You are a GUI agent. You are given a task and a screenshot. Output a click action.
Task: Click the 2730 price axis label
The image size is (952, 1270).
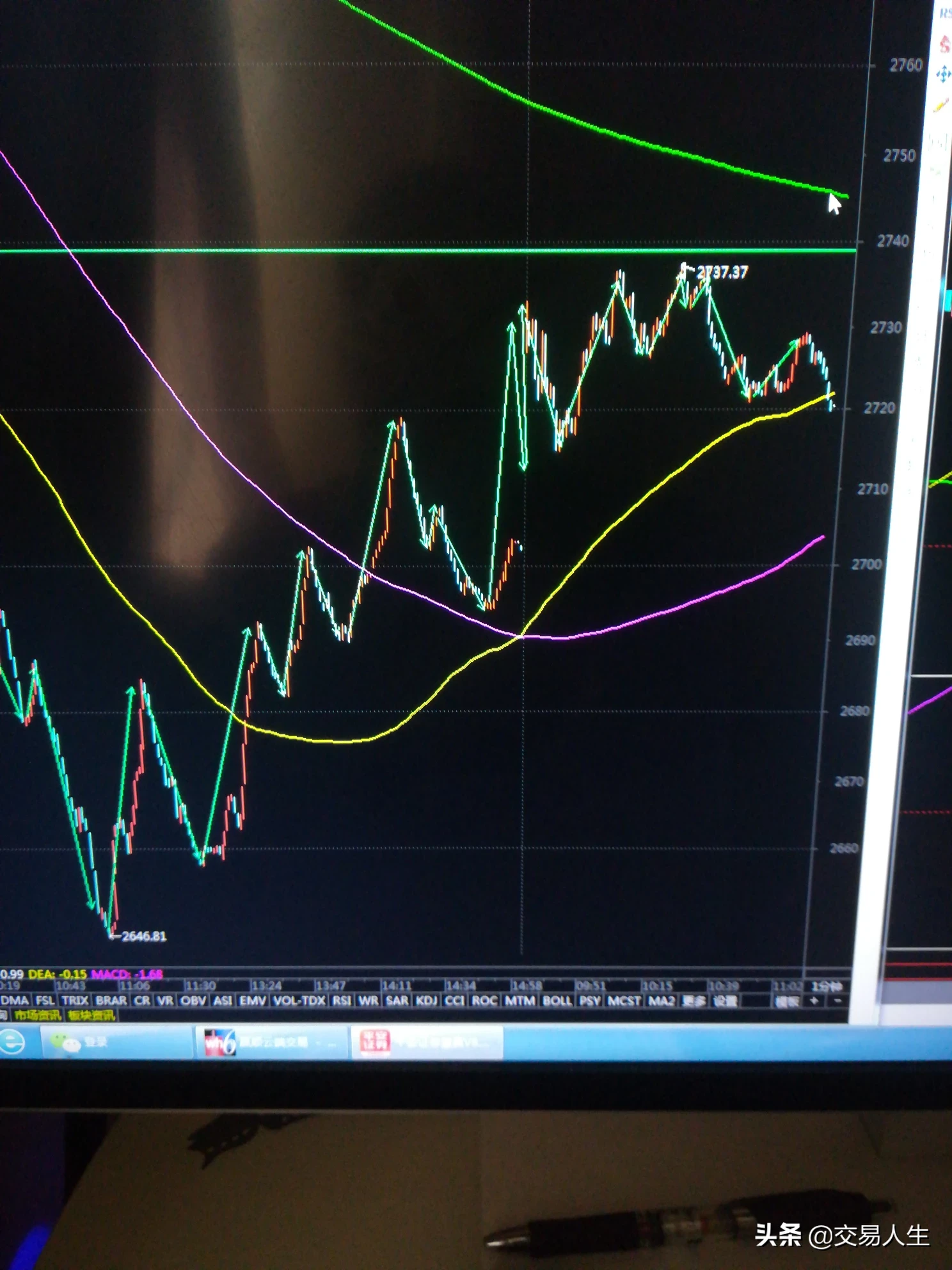(886, 328)
